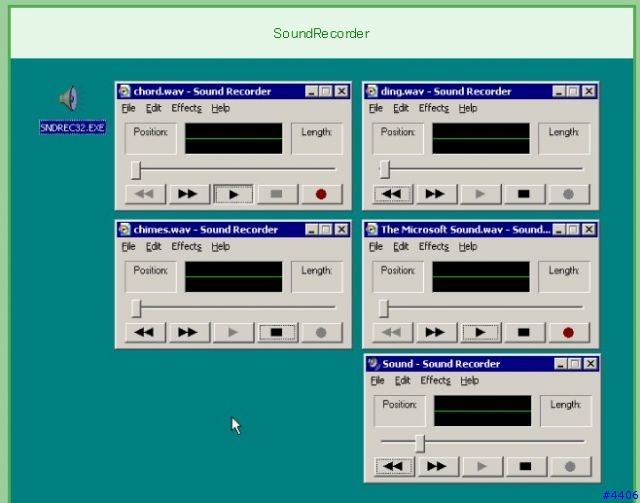Play the chord.wav sound
This screenshot has width=640, height=503.
tap(233, 194)
